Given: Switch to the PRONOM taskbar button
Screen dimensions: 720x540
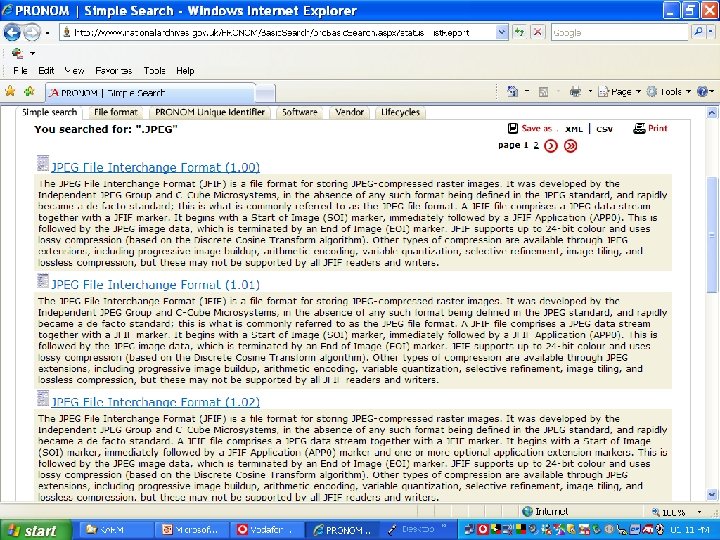Looking at the screenshot, I should pos(342,530).
